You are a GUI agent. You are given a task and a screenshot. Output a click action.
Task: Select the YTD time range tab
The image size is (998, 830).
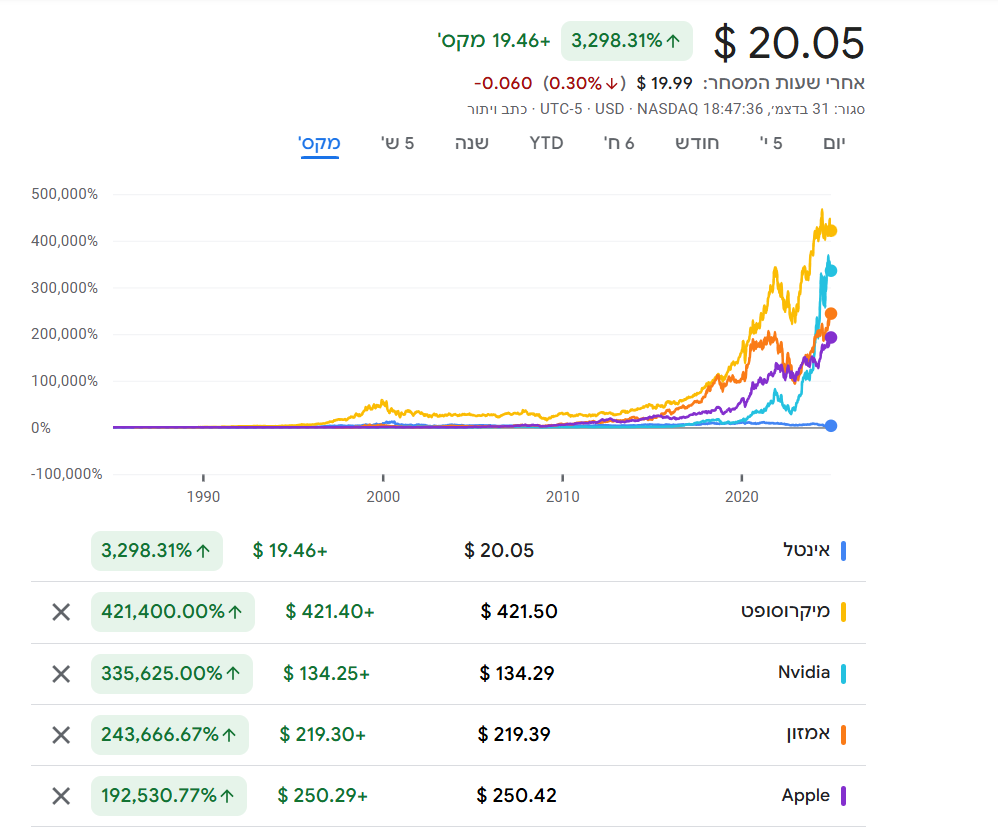tap(546, 143)
